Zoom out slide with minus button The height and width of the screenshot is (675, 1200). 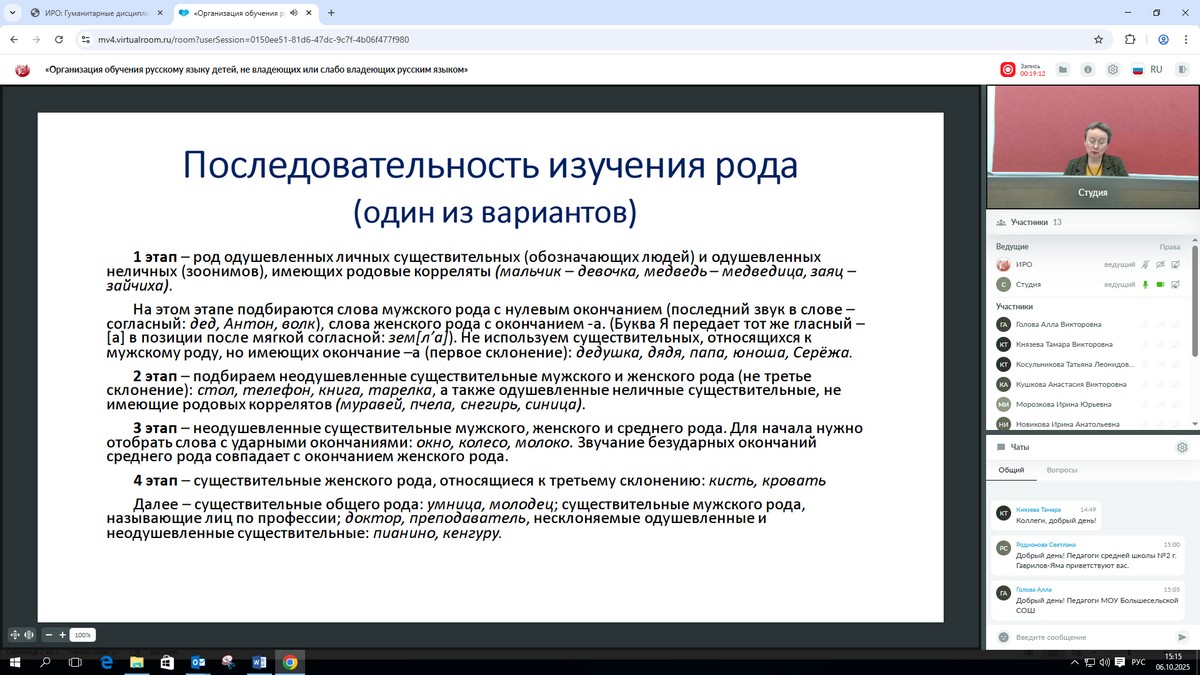(x=48, y=635)
